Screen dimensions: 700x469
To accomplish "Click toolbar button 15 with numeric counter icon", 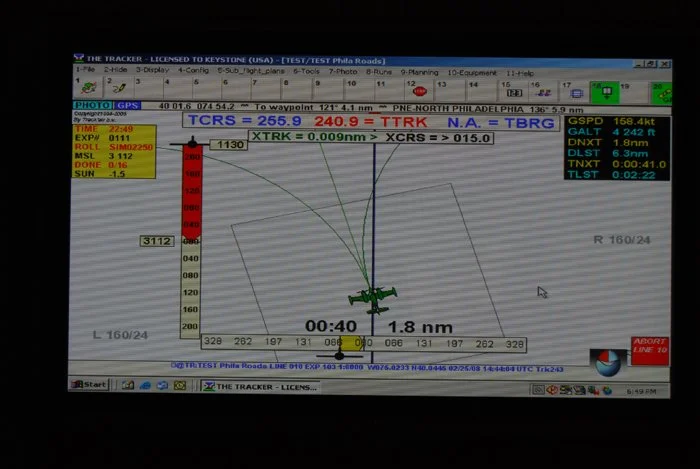I will pos(514,91).
